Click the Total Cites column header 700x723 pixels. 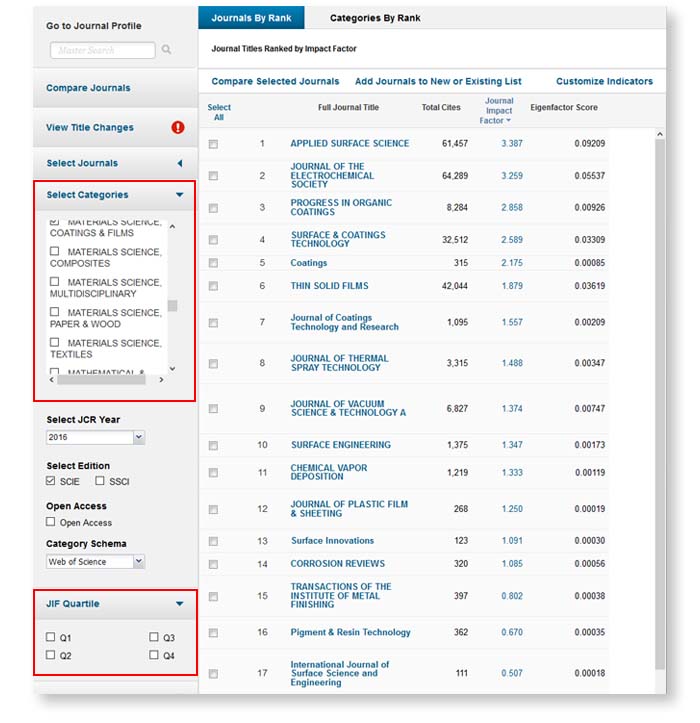point(441,107)
